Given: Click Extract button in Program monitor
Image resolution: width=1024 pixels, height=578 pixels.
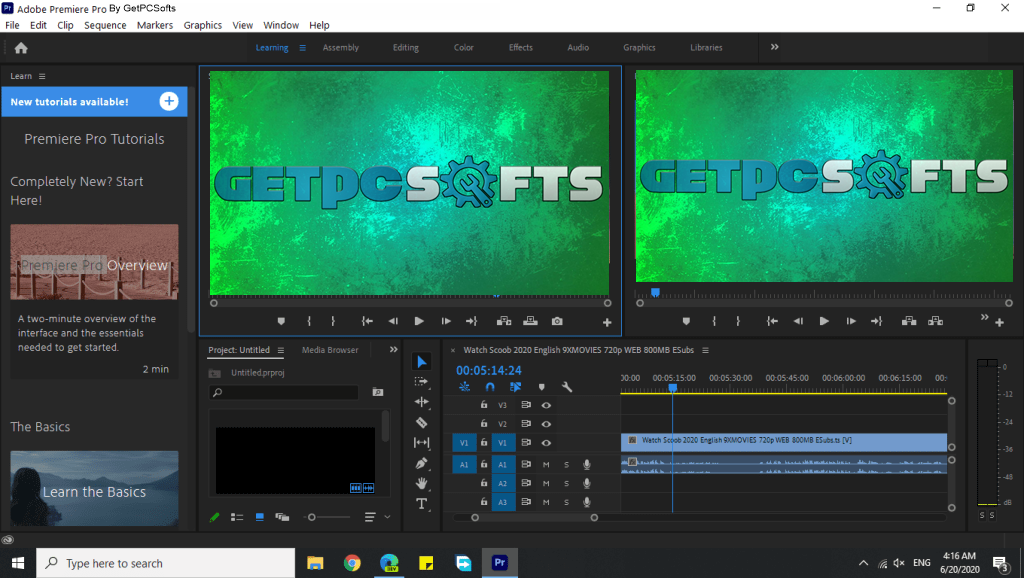Looking at the screenshot, I should click(935, 321).
